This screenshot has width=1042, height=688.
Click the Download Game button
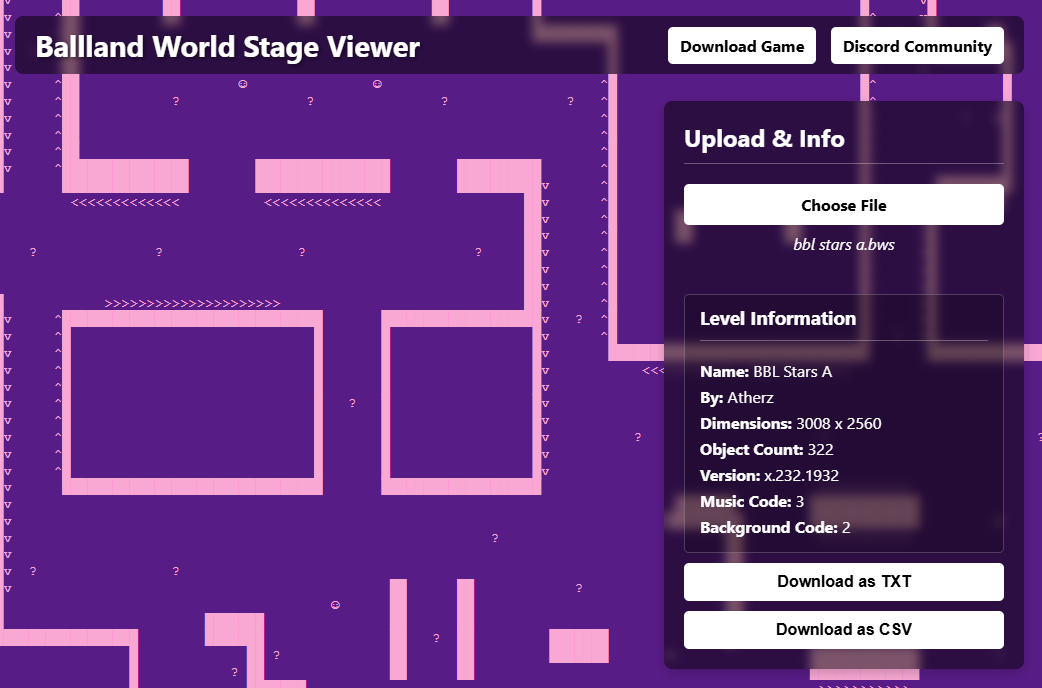742,46
